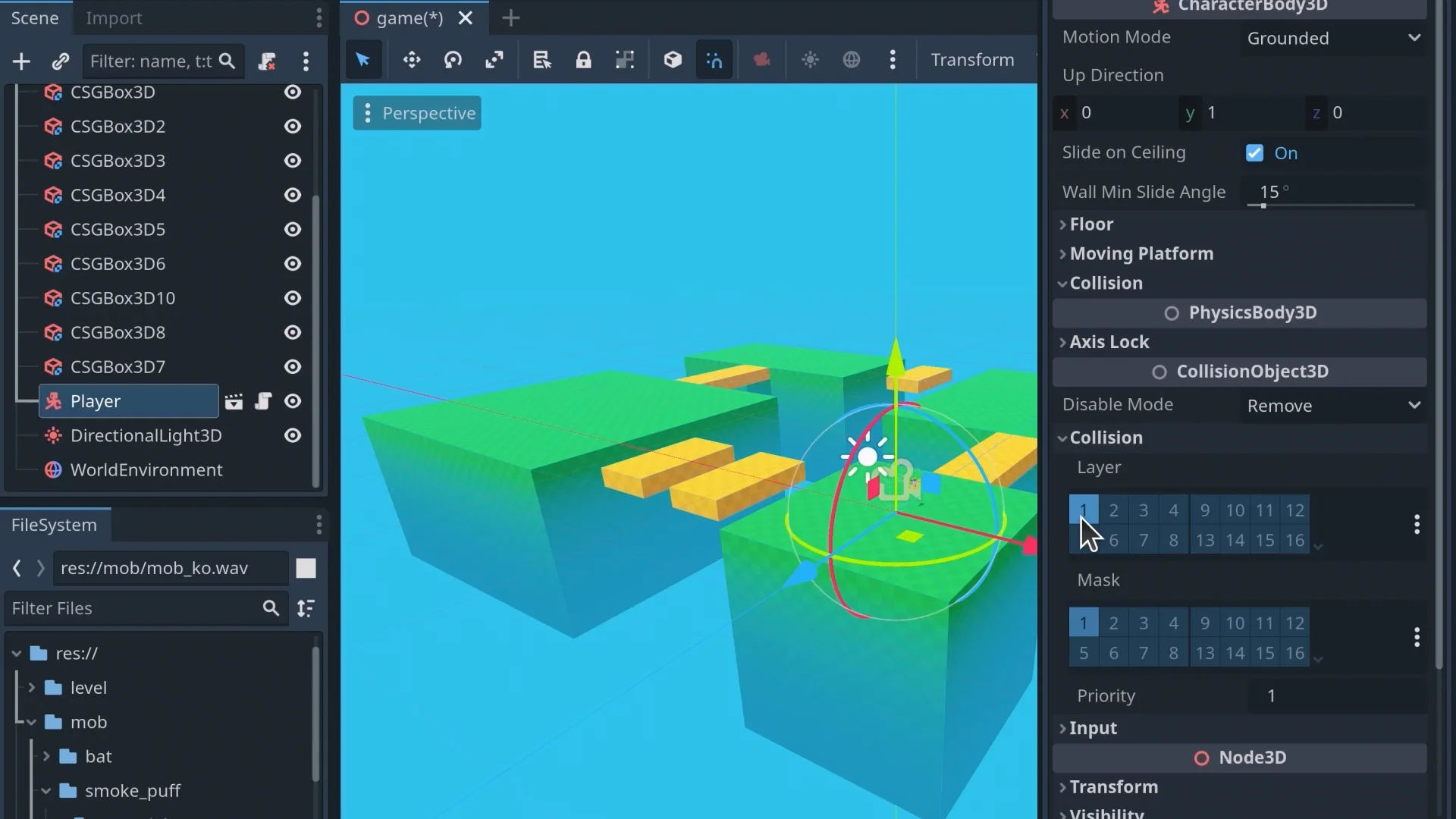Expand the Floor section
Image resolution: width=1456 pixels, height=819 pixels.
[1090, 224]
